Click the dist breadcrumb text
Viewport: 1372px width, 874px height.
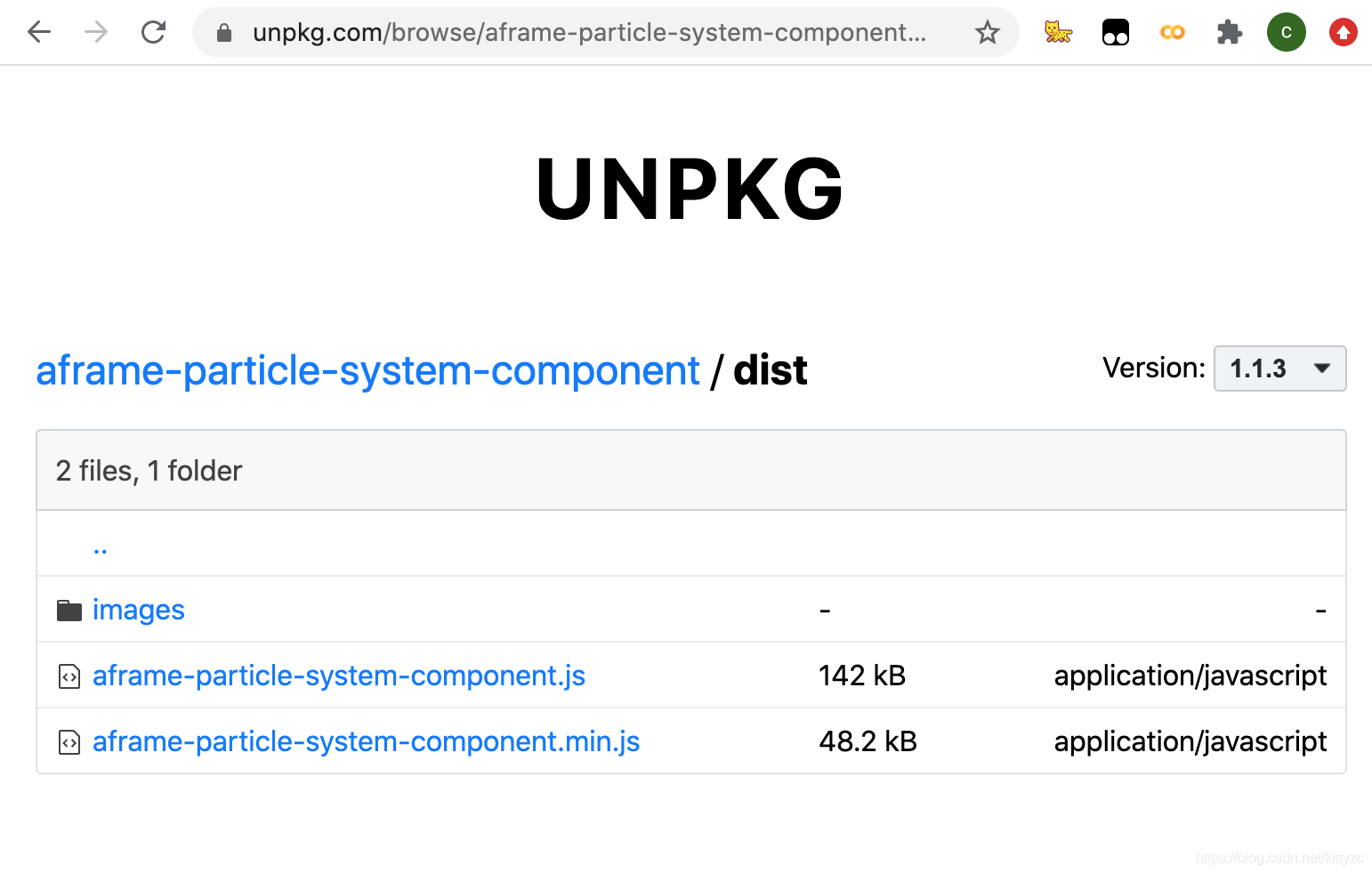(x=771, y=370)
